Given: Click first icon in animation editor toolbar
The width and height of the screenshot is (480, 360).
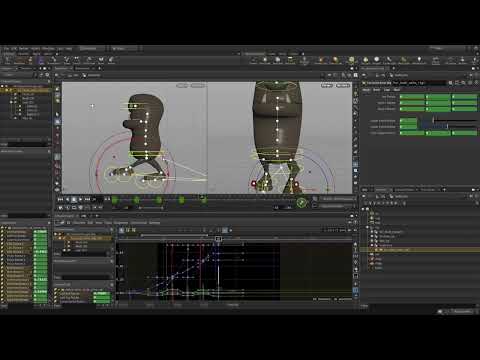Looking at the screenshot, I should [x=122, y=230].
